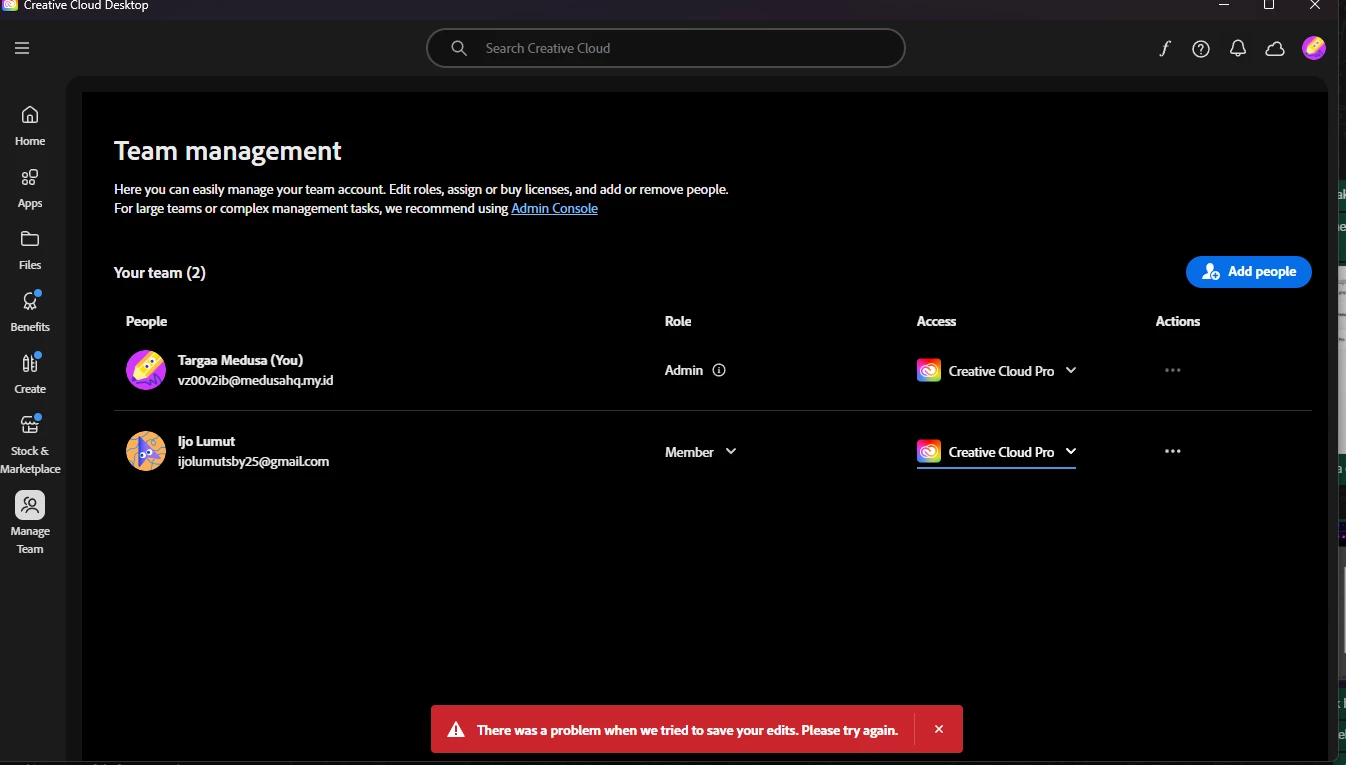Click the error message text in banner

point(688,730)
